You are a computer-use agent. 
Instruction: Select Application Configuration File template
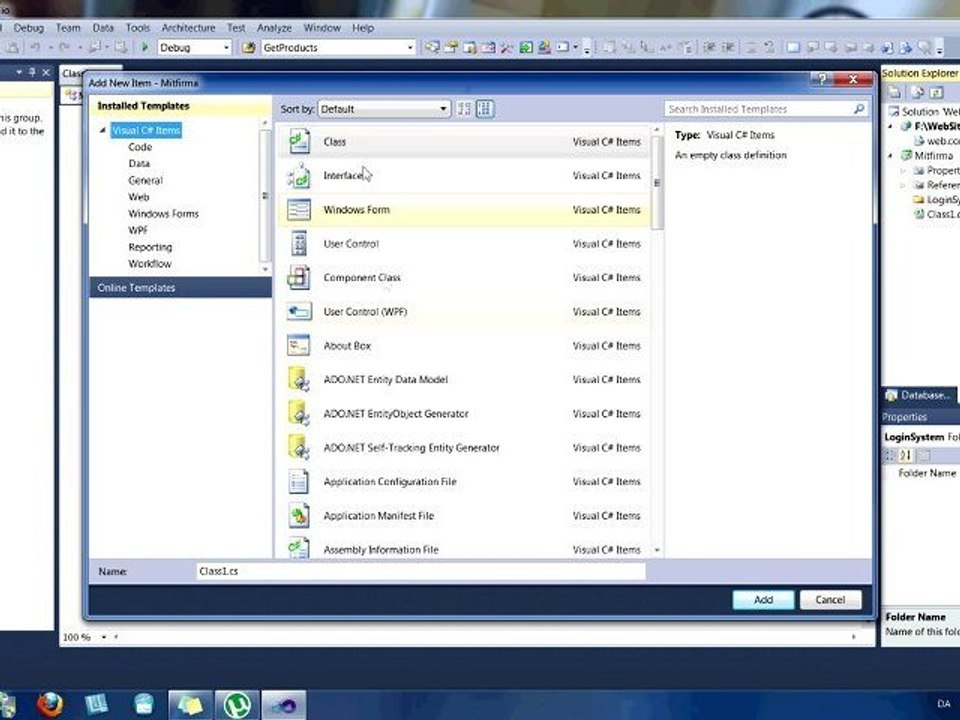click(x=464, y=482)
